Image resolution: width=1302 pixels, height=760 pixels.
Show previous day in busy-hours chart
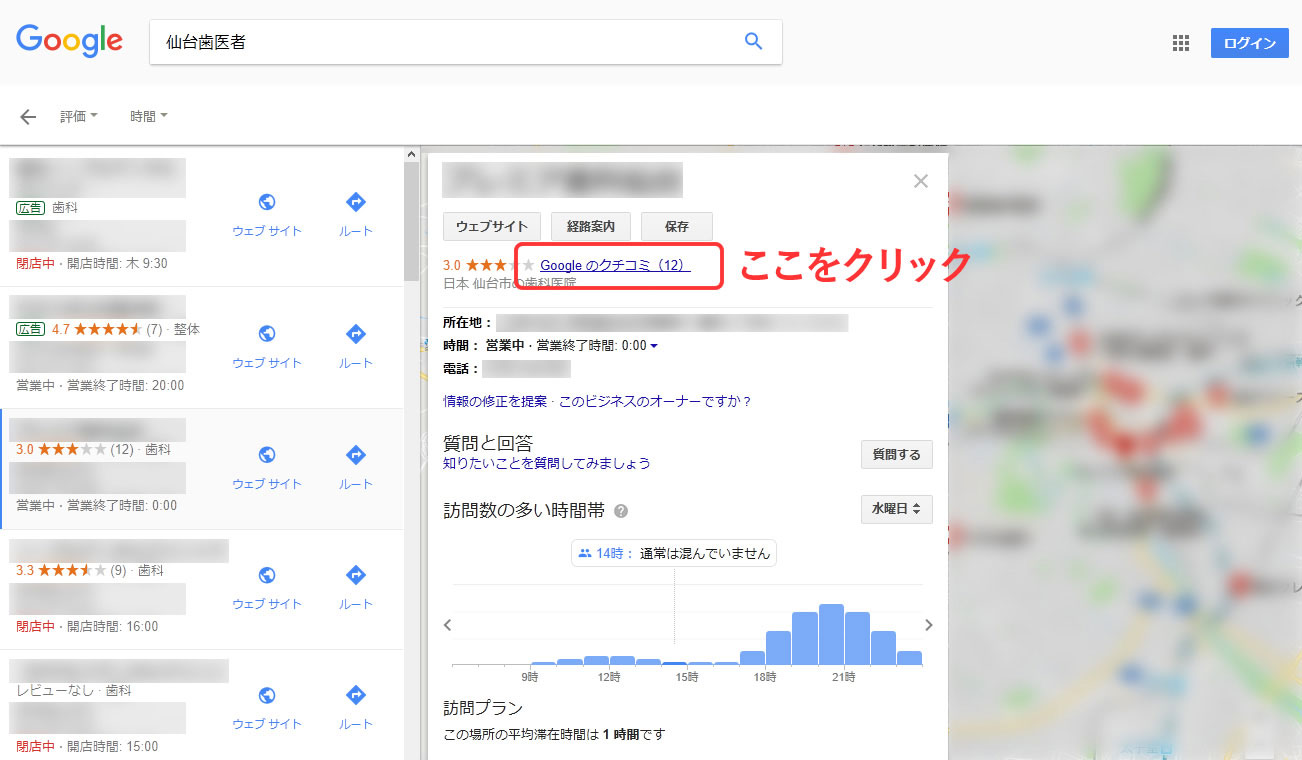coord(448,625)
